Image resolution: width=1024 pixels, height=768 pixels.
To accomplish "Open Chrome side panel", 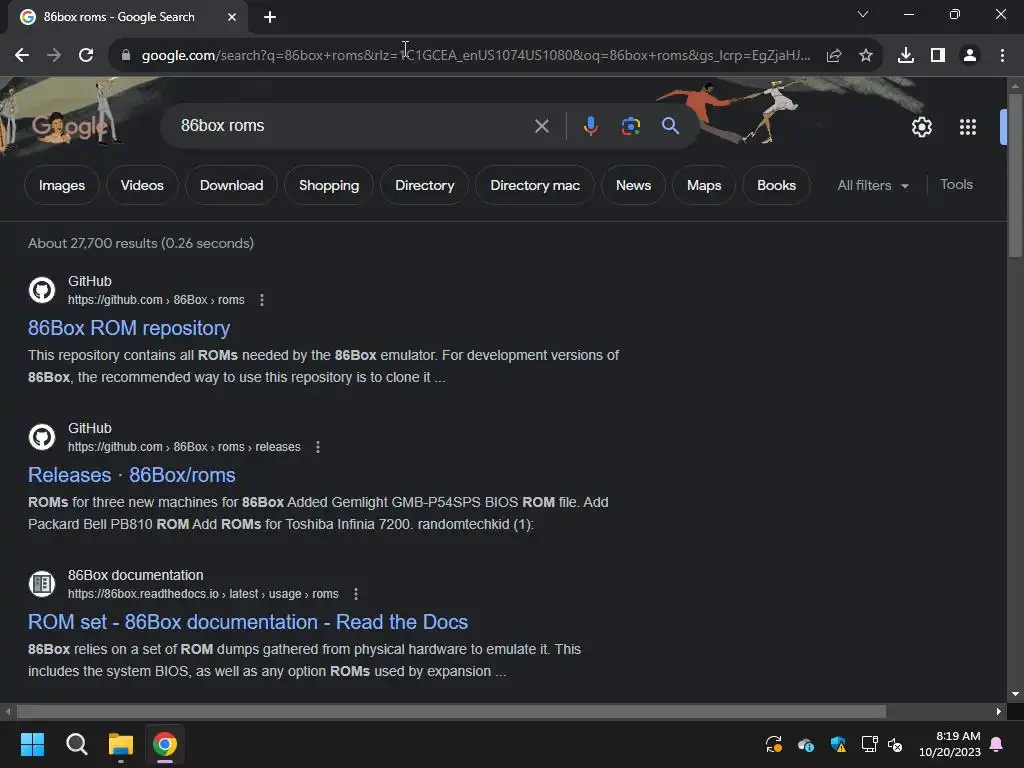I will (x=938, y=56).
